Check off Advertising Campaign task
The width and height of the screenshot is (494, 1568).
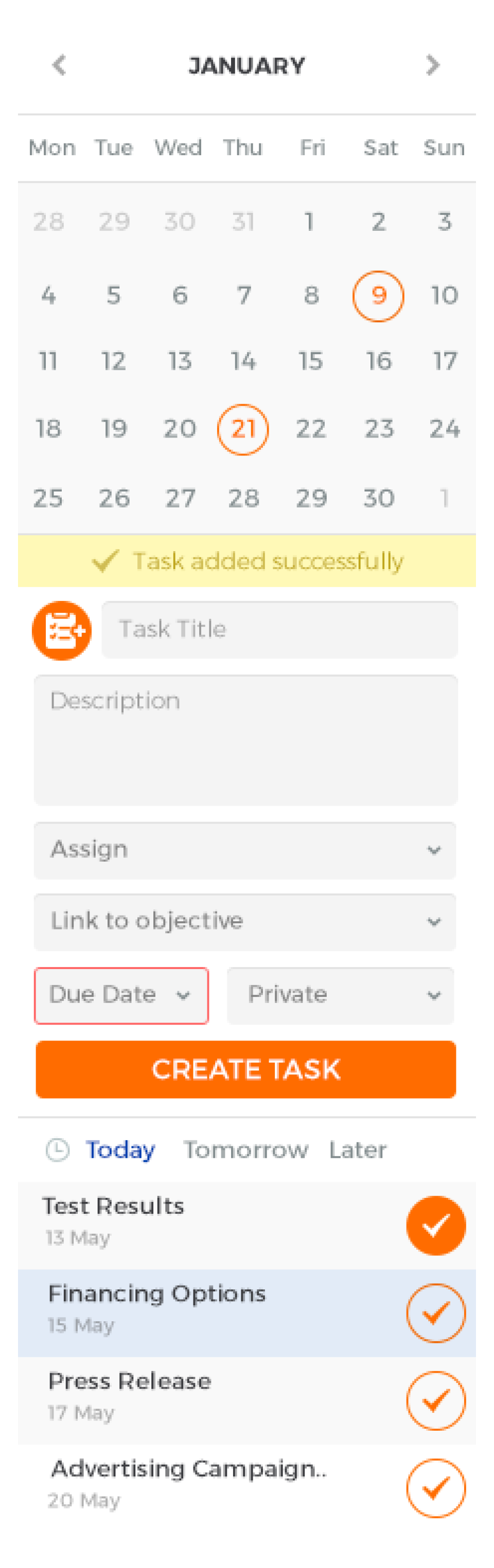coord(436,1488)
